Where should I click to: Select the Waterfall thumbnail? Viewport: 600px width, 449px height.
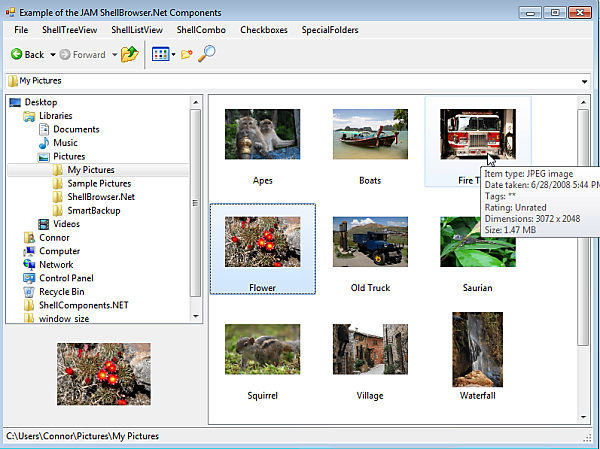tap(478, 349)
